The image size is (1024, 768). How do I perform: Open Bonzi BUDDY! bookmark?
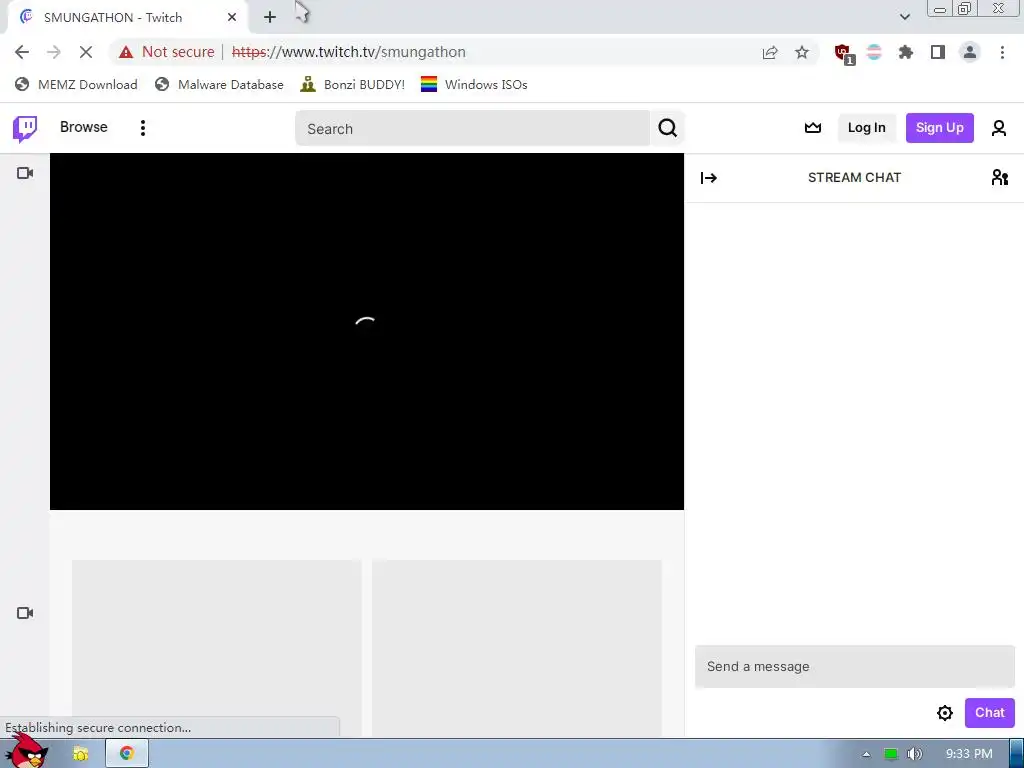coord(353,85)
